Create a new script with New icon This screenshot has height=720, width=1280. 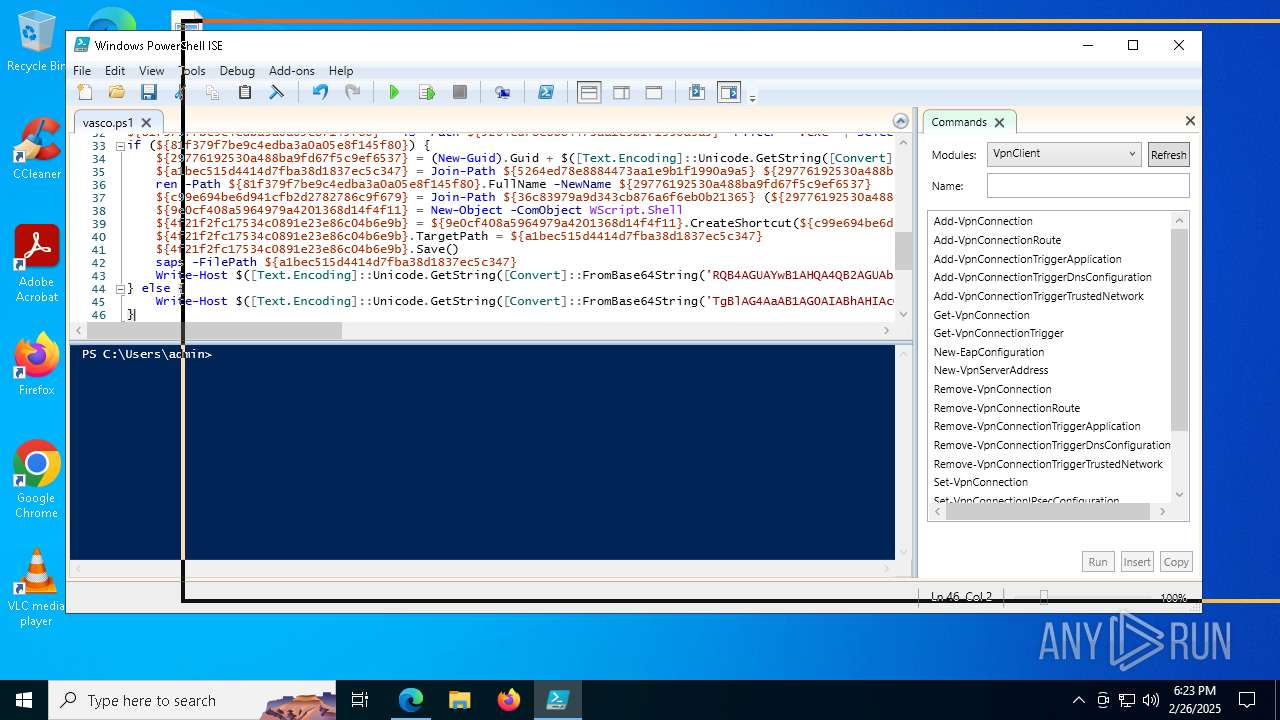click(85, 92)
